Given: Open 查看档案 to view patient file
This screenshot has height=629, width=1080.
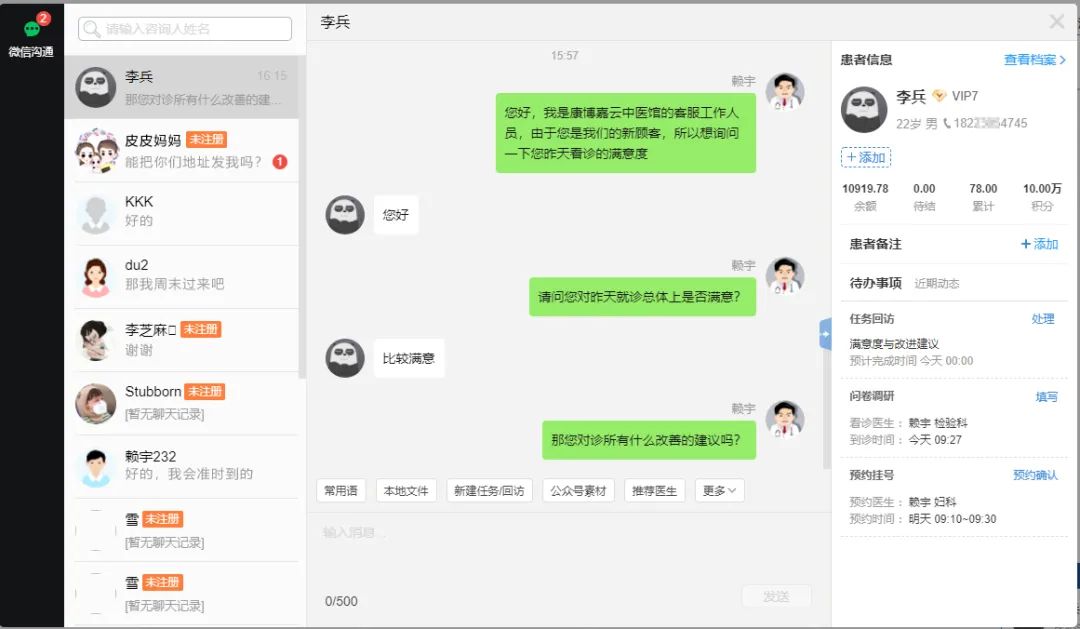Looking at the screenshot, I should click(x=1034, y=60).
